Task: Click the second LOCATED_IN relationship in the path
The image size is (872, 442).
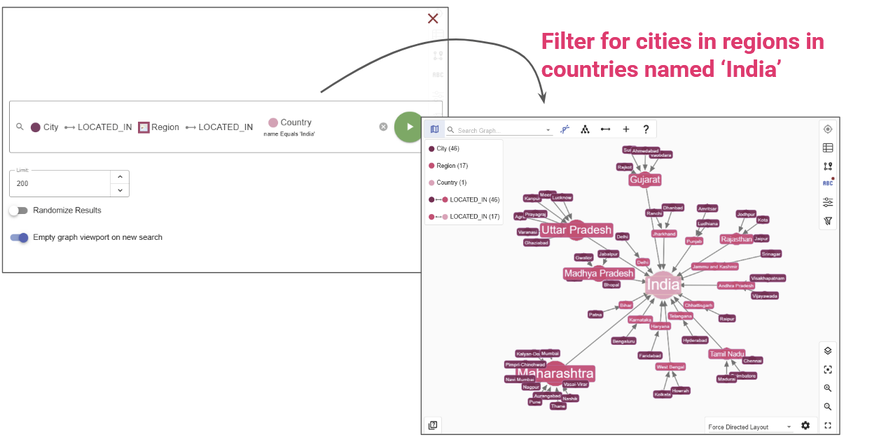Action: coord(219,127)
